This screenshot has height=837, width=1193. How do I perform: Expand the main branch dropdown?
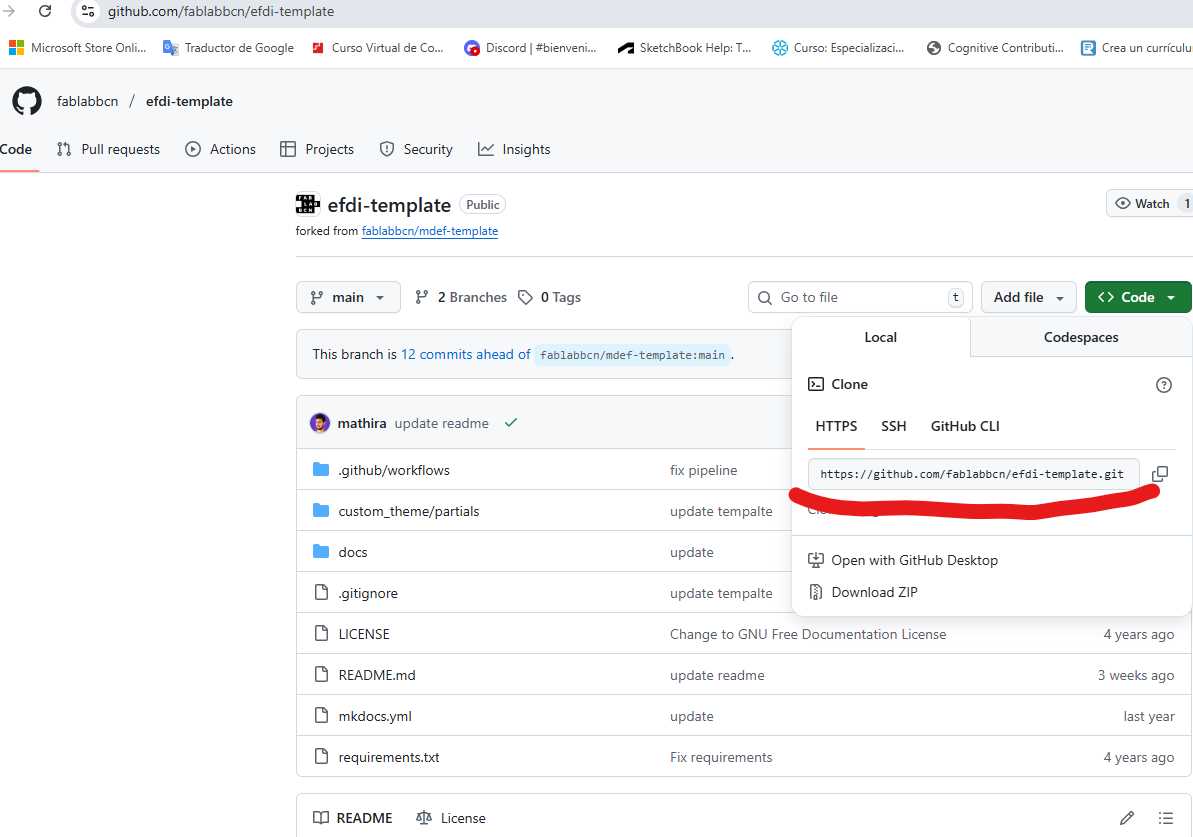click(348, 297)
